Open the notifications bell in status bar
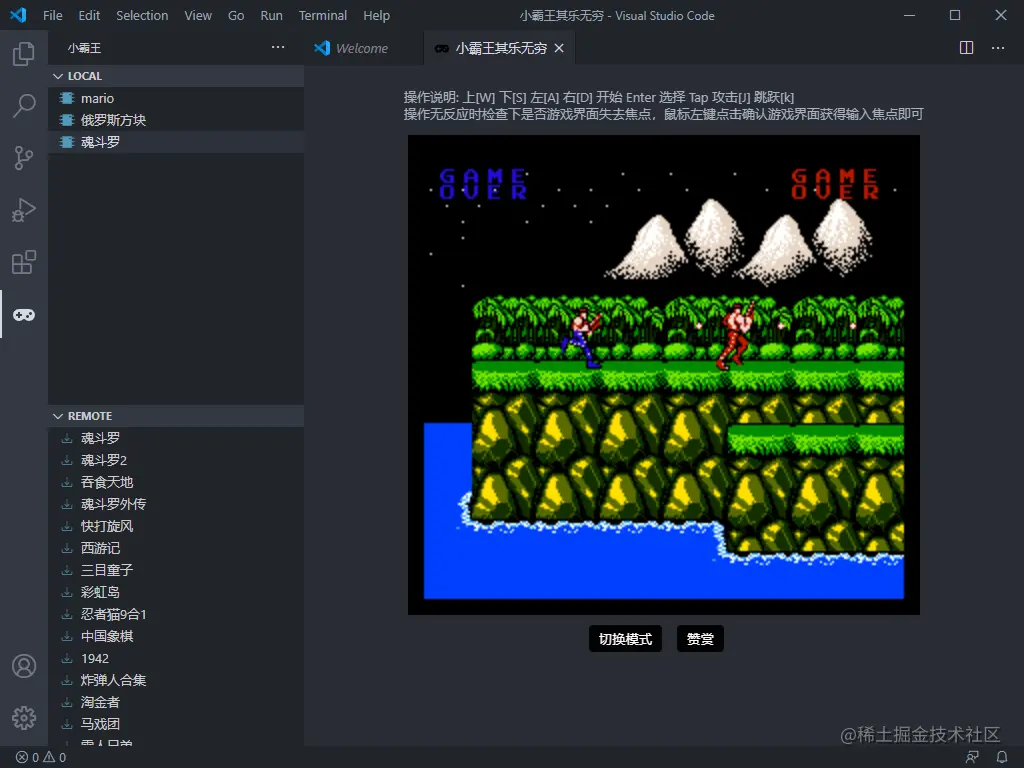 [x=1002, y=758]
